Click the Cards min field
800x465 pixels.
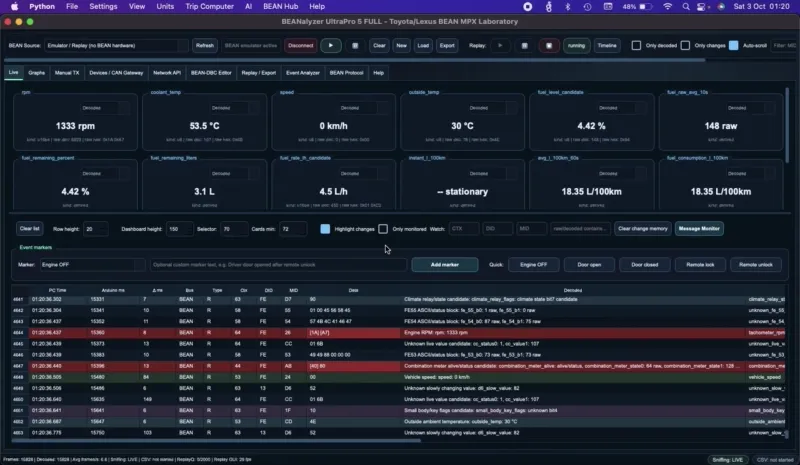tap(294, 229)
